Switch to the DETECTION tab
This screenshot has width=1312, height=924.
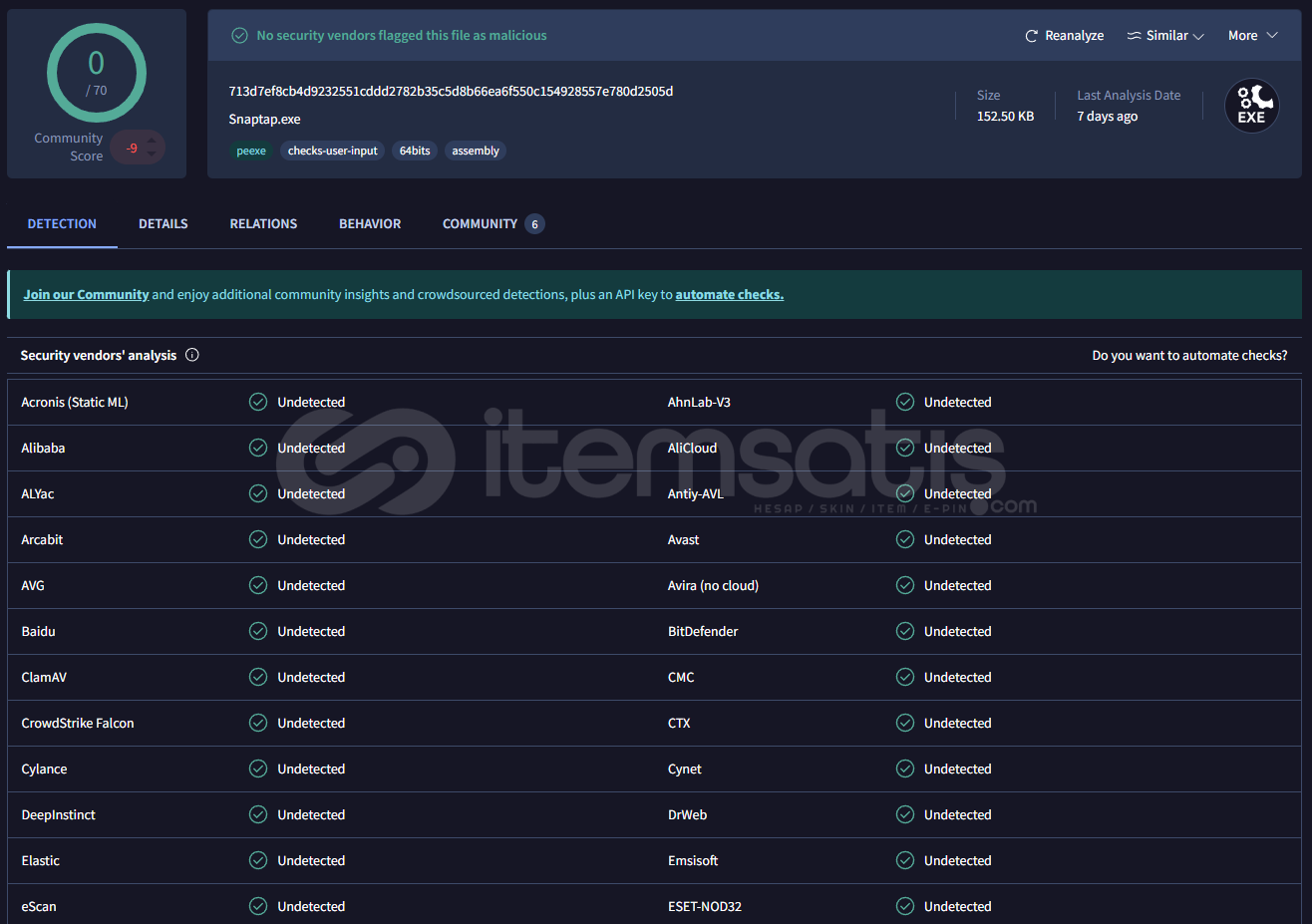click(62, 224)
